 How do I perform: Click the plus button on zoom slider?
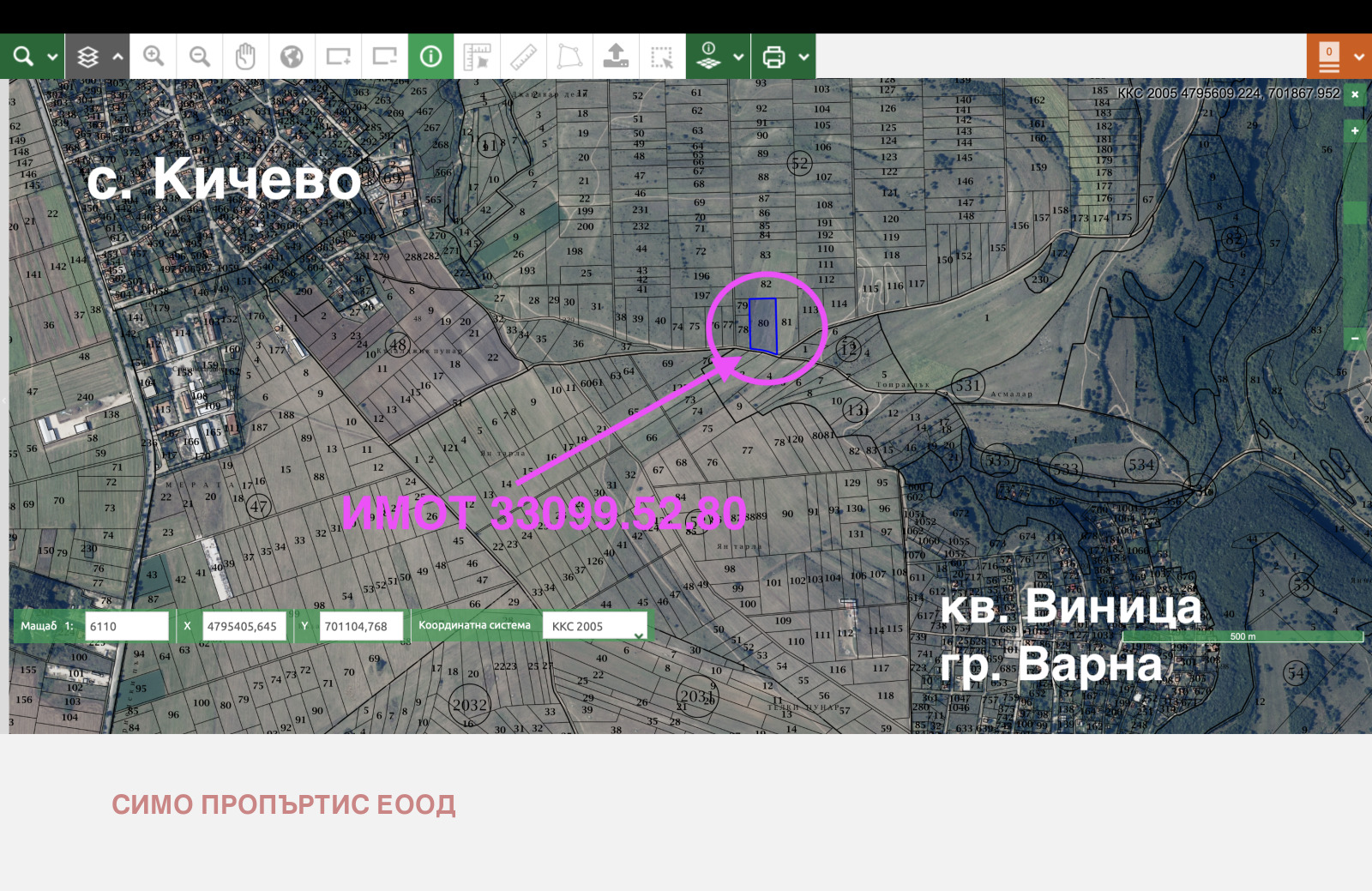click(x=1355, y=131)
